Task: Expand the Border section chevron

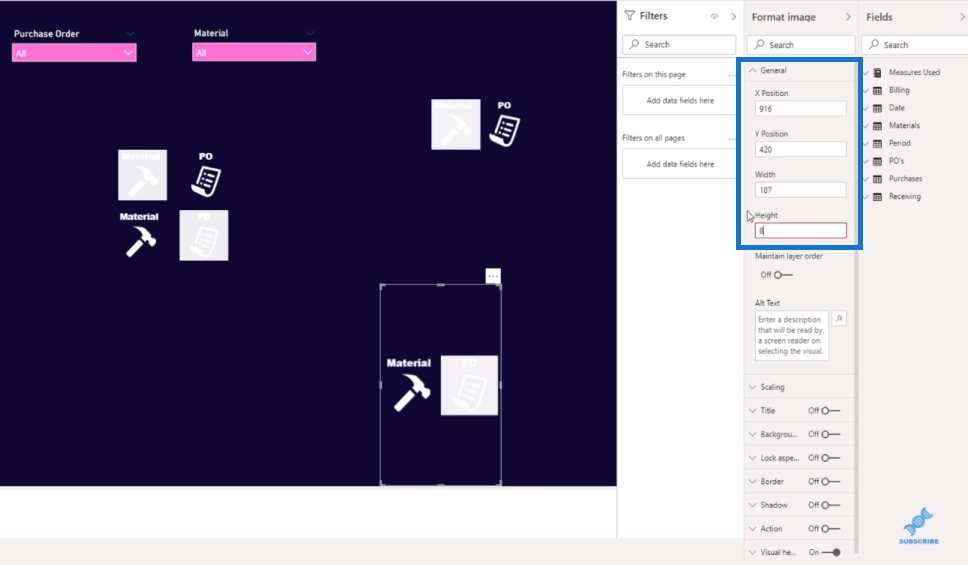Action: pos(753,481)
